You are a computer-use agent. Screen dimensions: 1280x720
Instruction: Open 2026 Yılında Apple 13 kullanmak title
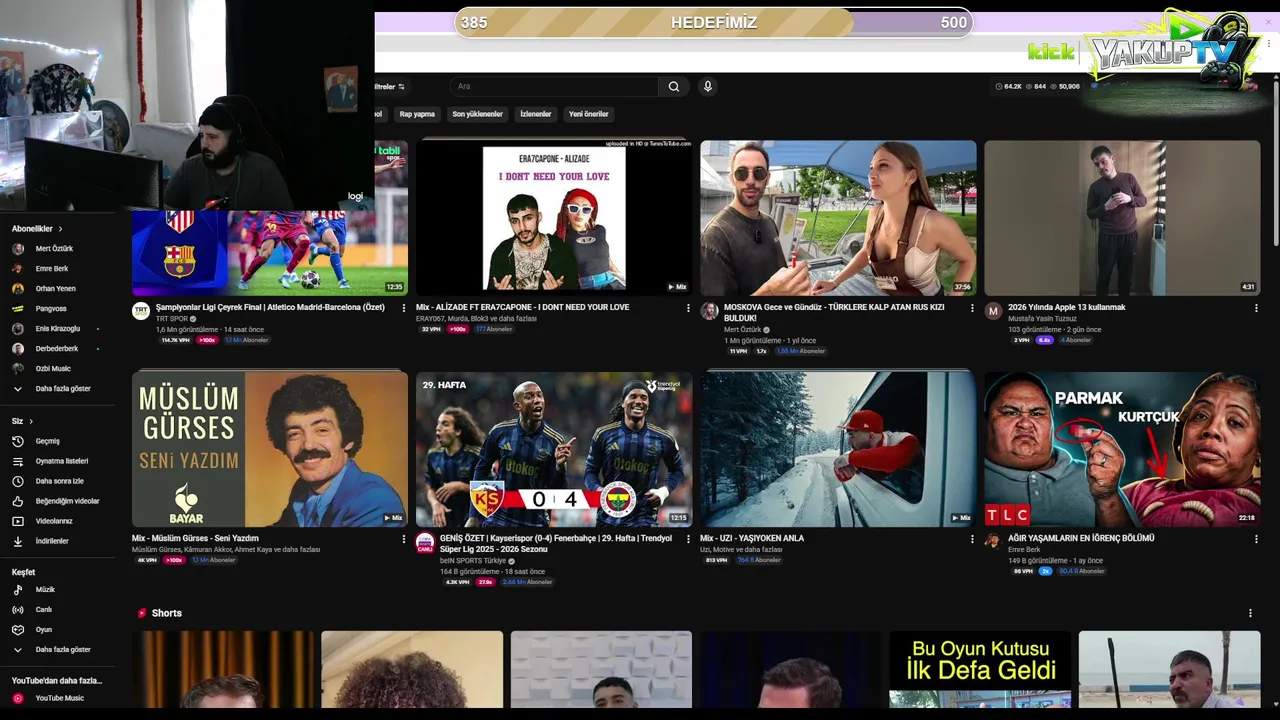point(1066,307)
